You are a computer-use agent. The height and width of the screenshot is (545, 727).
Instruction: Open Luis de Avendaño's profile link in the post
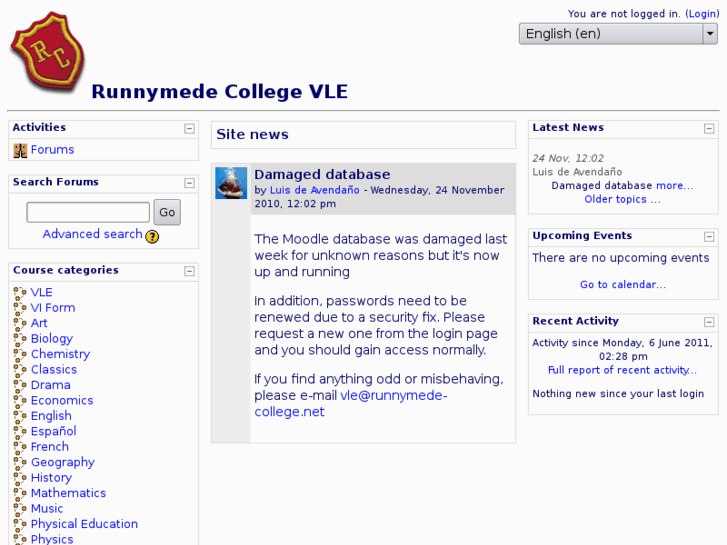(x=315, y=190)
